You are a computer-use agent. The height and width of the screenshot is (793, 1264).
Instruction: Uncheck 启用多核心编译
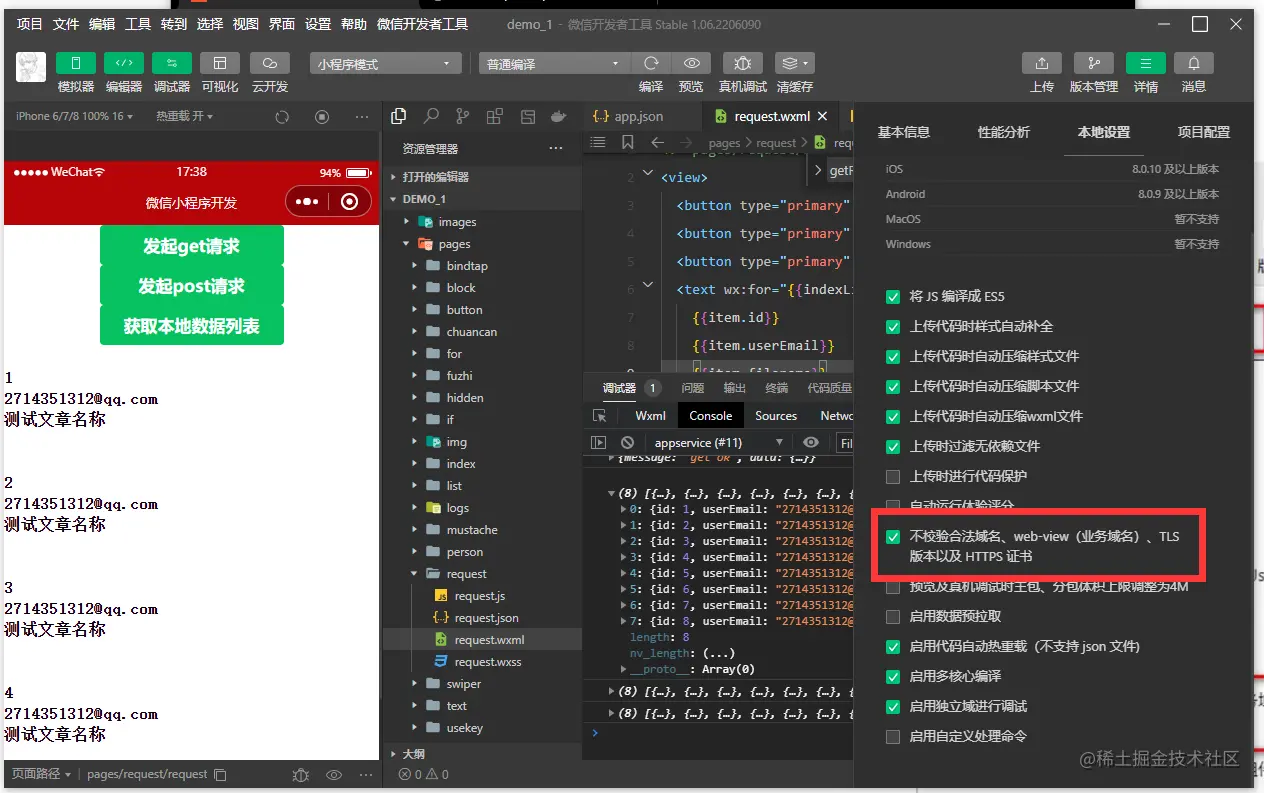click(893, 677)
